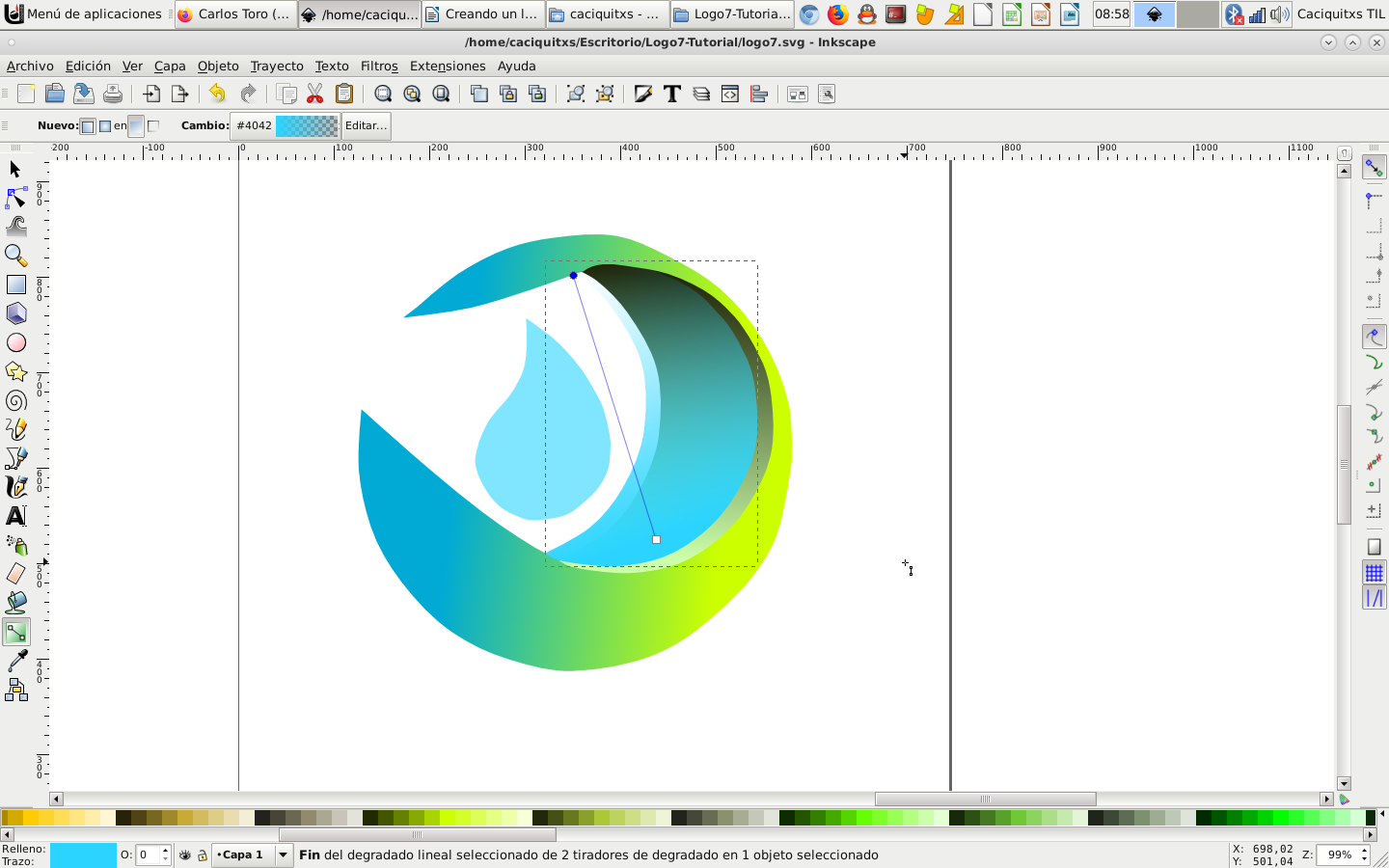This screenshot has height=868, width=1389.
Task: Print the document icon
Action: click(x=113, y=94)
